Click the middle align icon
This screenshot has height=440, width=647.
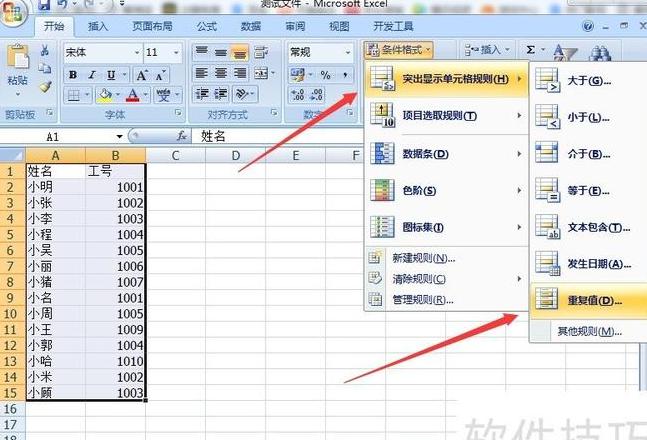[221, 52]
